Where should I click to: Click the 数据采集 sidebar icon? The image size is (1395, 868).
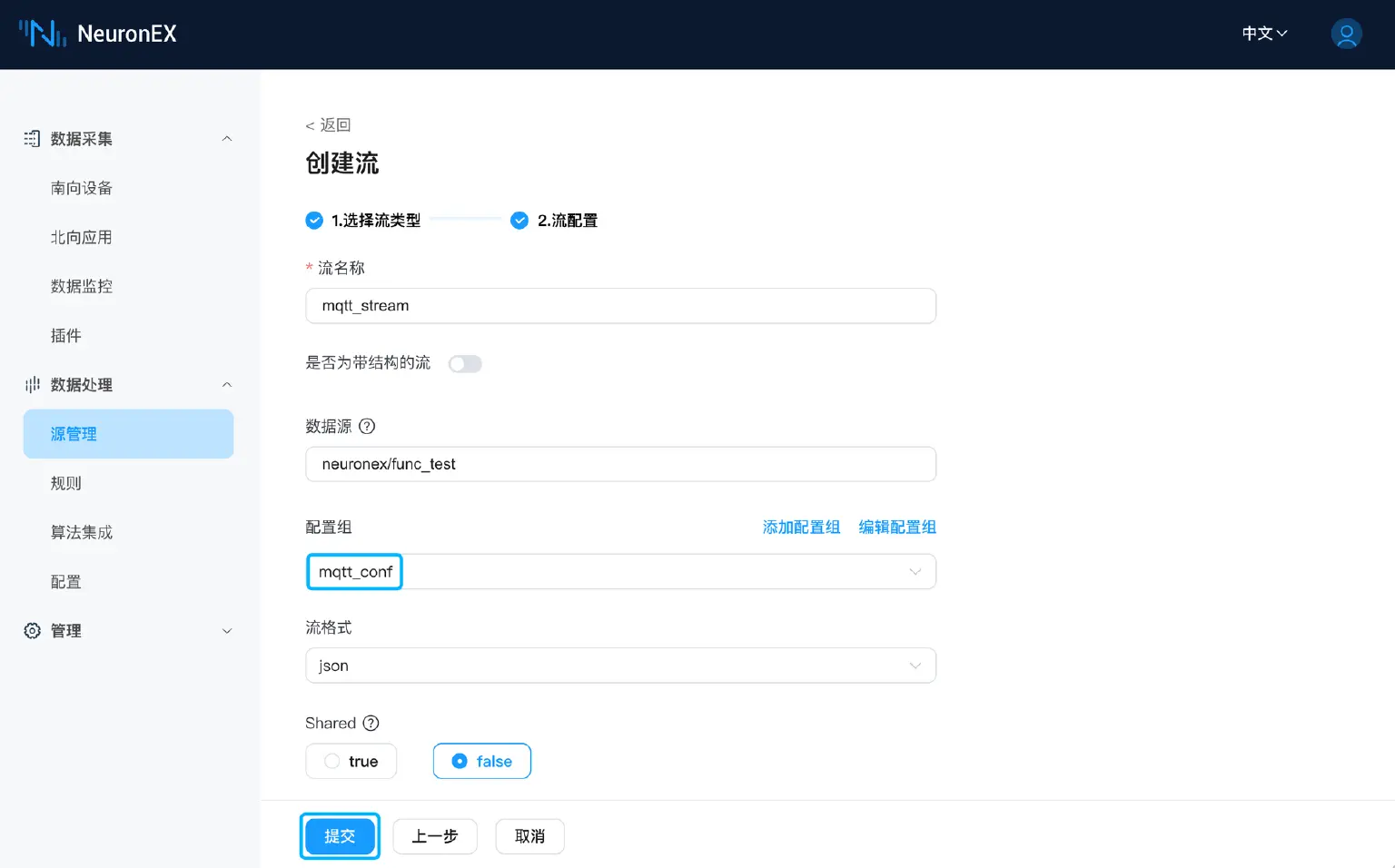click(32, 138)
